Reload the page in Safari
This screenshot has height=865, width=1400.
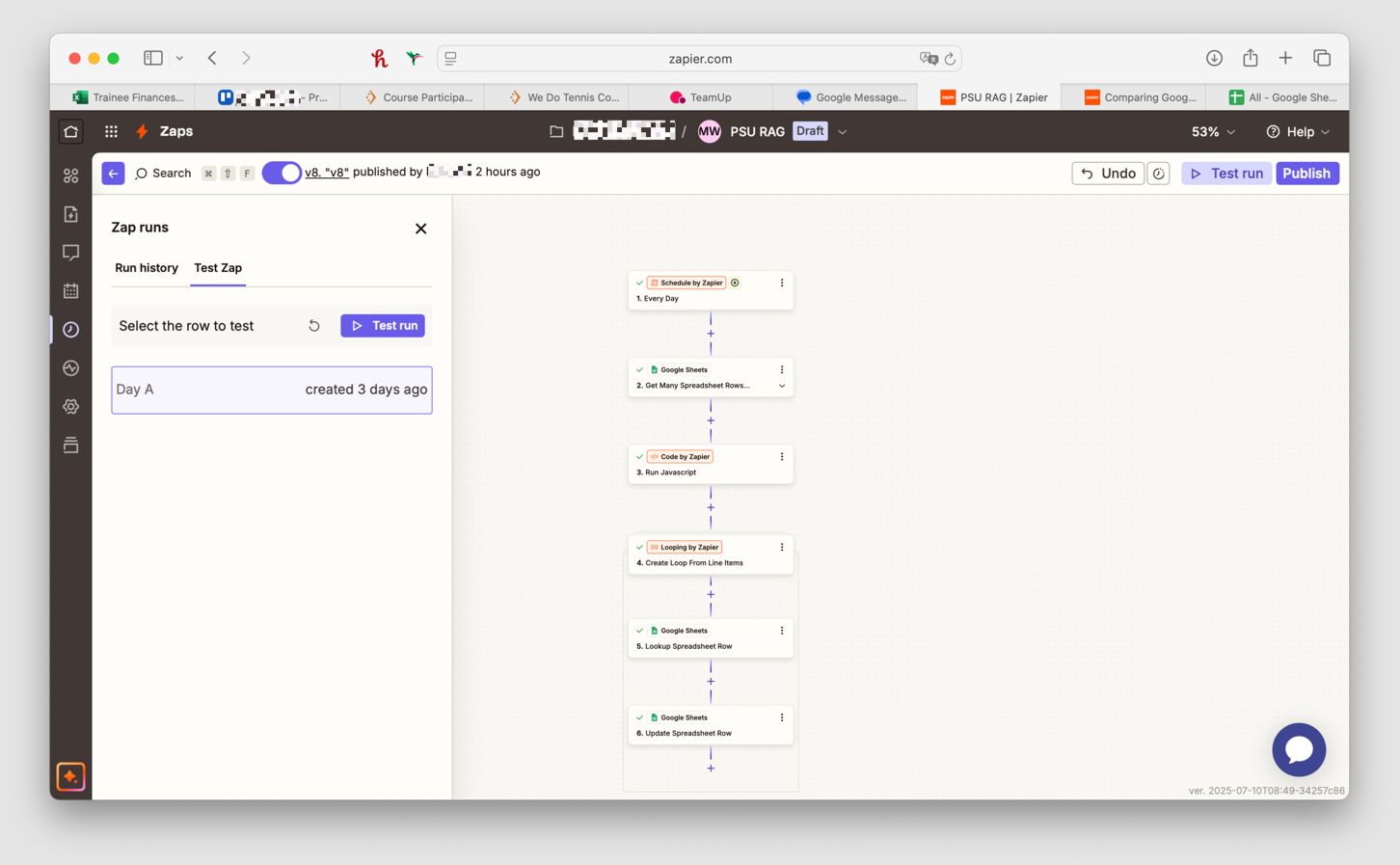[x=950, y=59]
